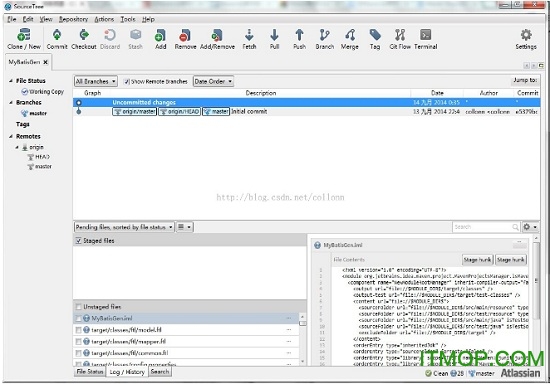The height and width of the screenshot is (384, 550).
Task: Open the list view mode dropdown
Action: [x=185, y=227]
